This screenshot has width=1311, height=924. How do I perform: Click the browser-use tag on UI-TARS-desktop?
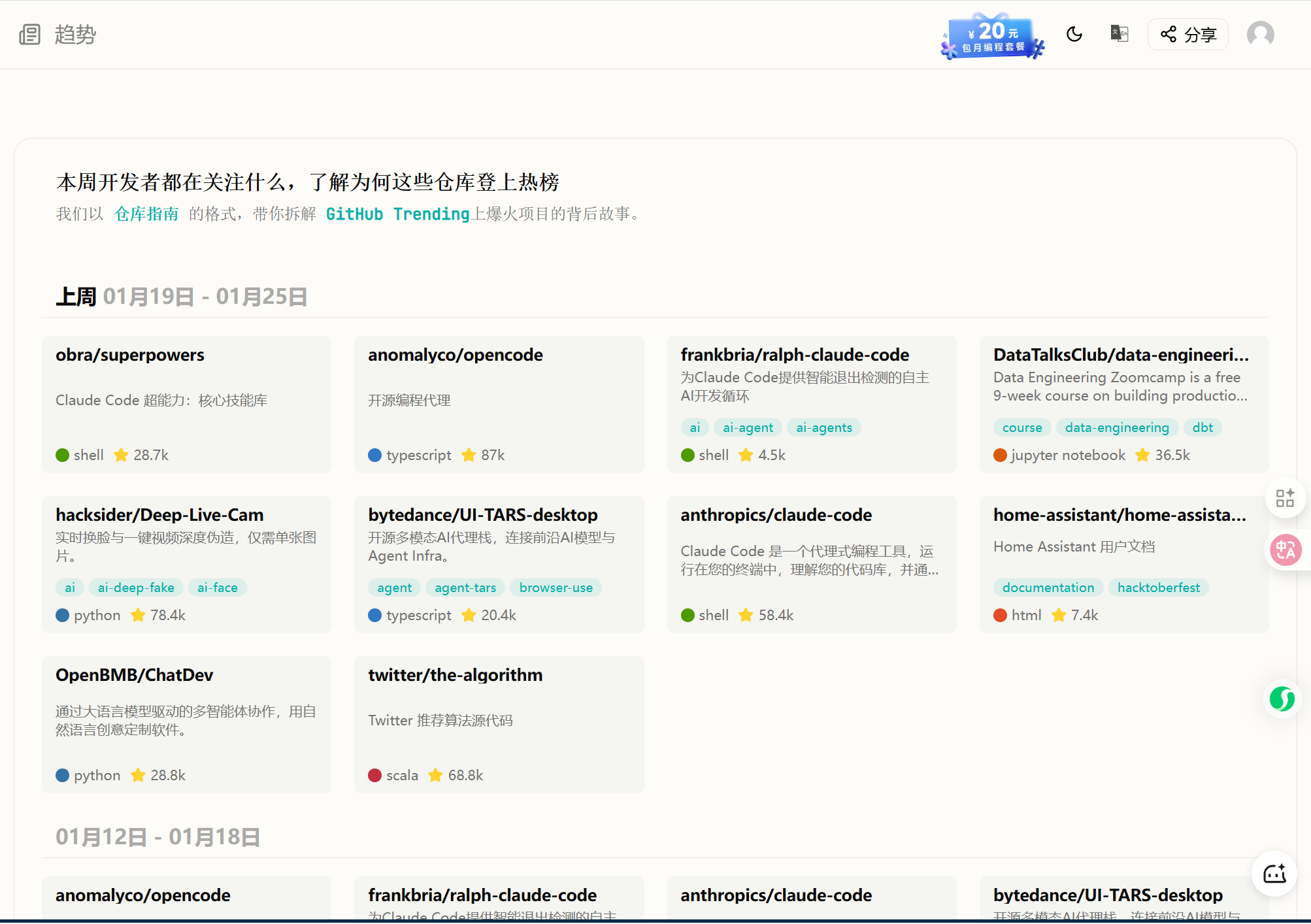tap(556, 587)
